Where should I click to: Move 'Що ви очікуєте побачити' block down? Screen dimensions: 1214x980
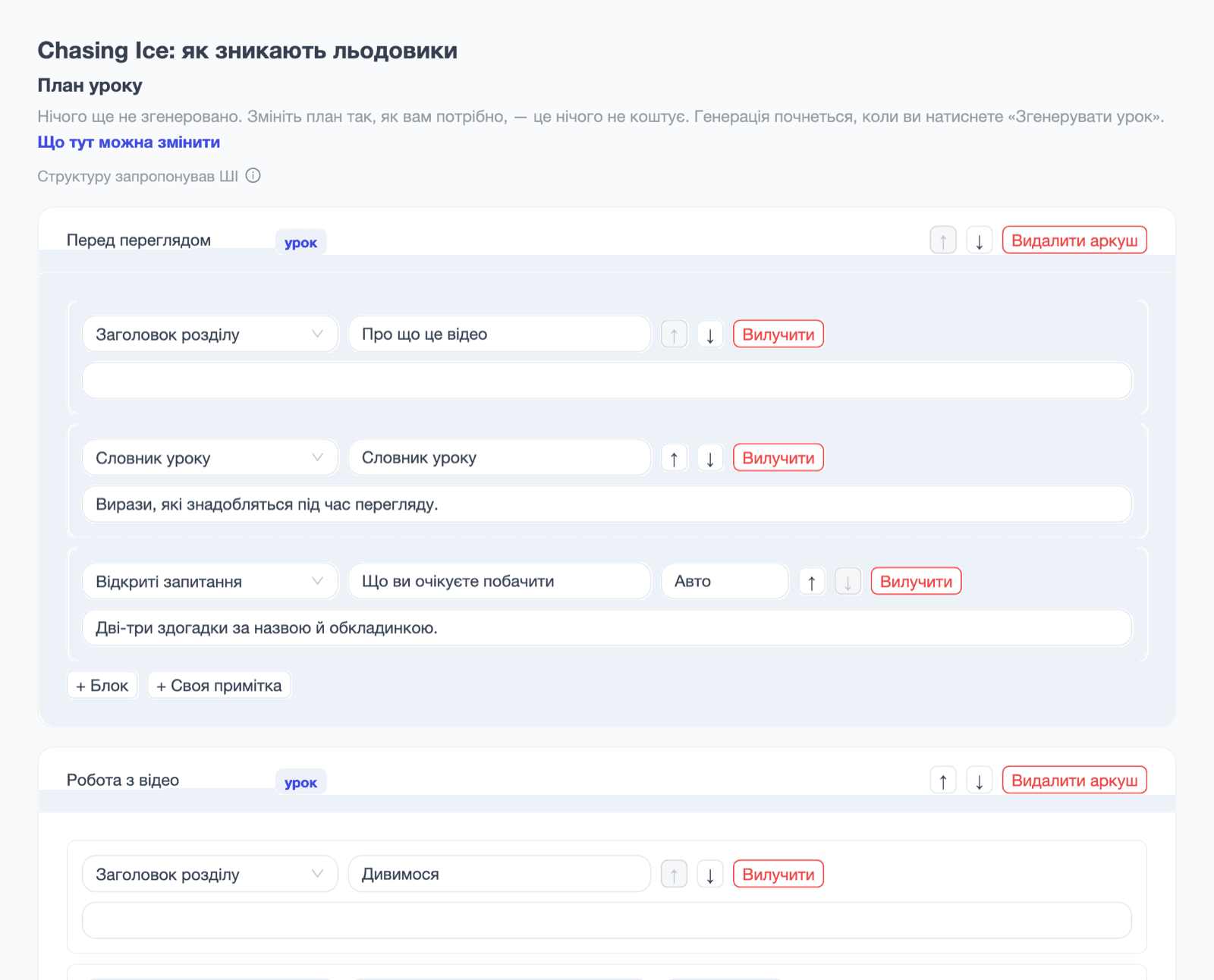click(848, 582)
